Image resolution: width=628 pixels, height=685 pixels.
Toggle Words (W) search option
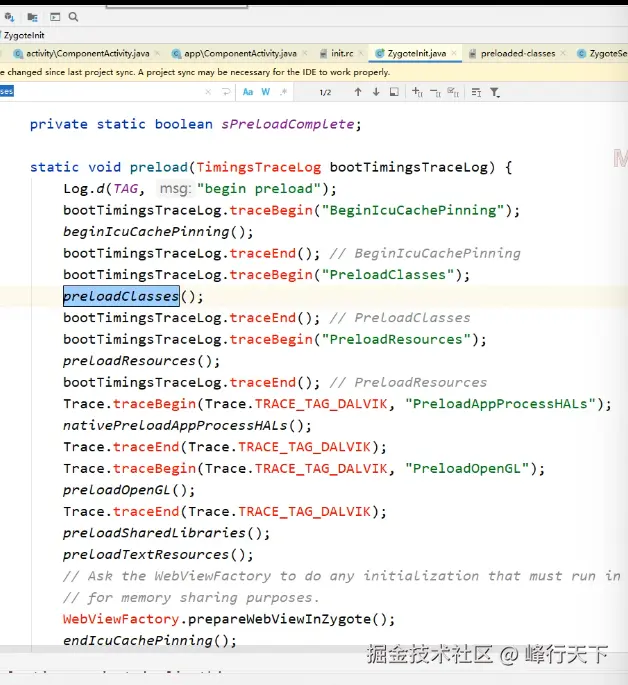click(266, 92)
